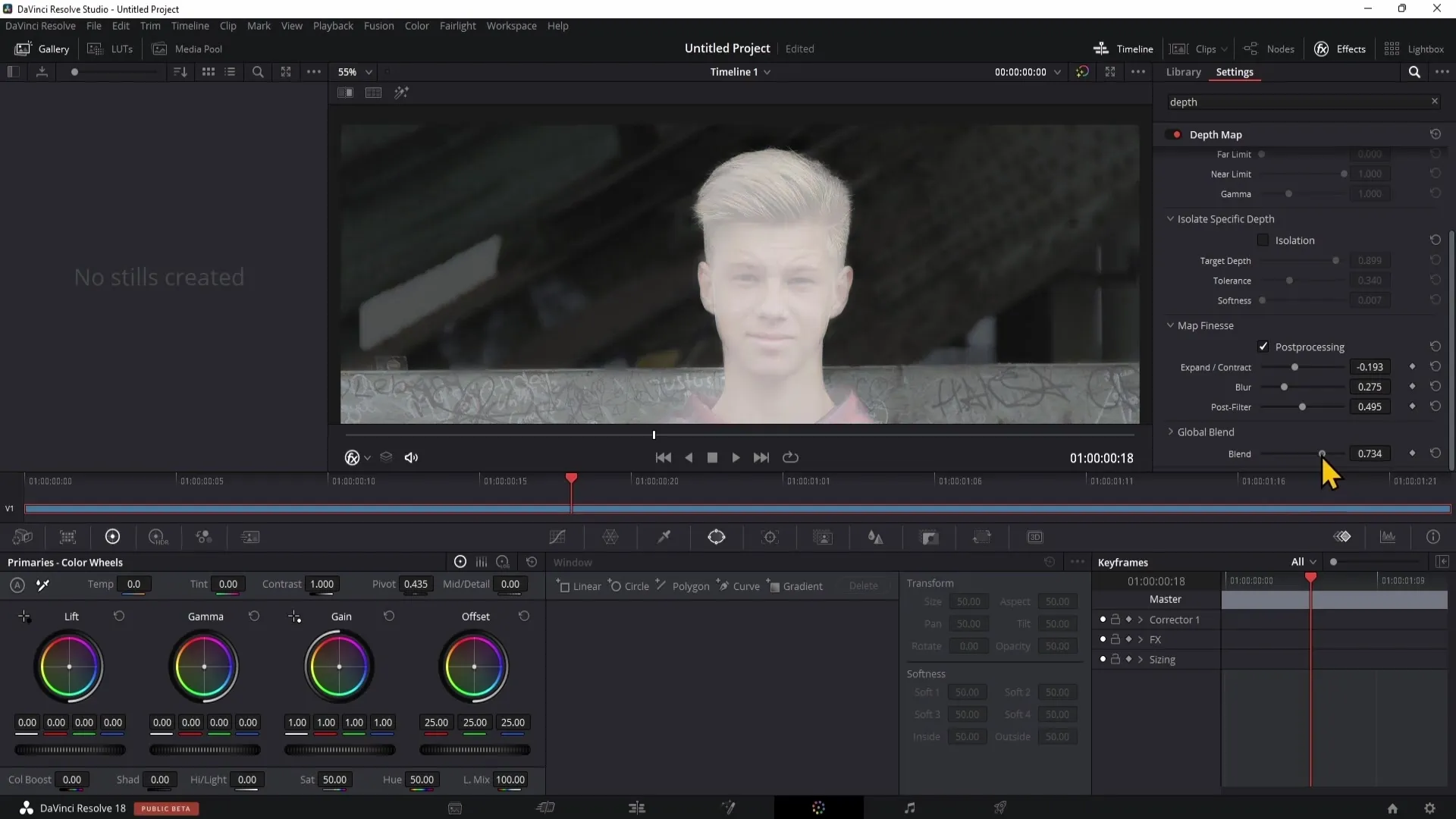Click the Color page icon in top menu
The height and width of the screenshot is (819, 1456).
click(x=821, y=808)
